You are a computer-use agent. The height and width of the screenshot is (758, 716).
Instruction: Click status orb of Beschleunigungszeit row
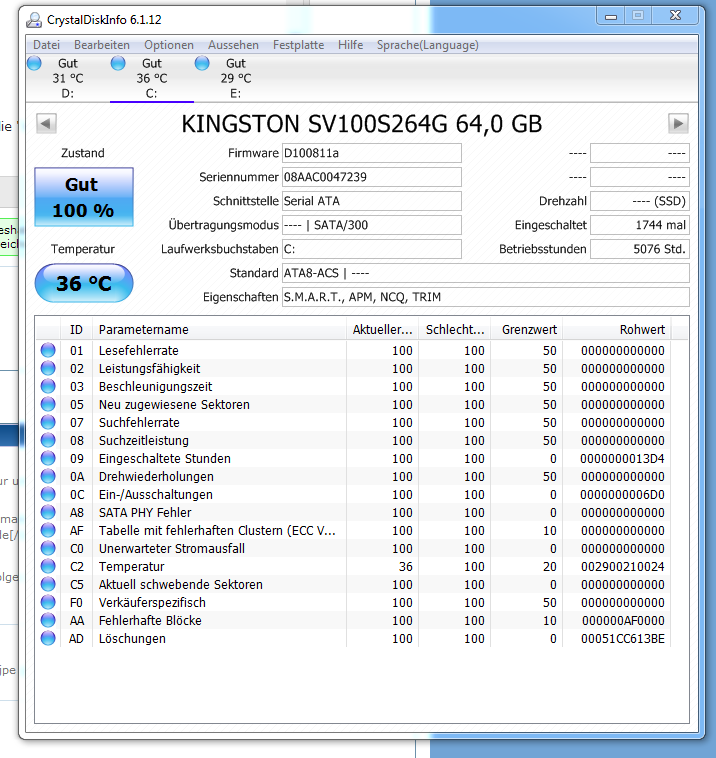pyautogui.click(x=48, y=386)
